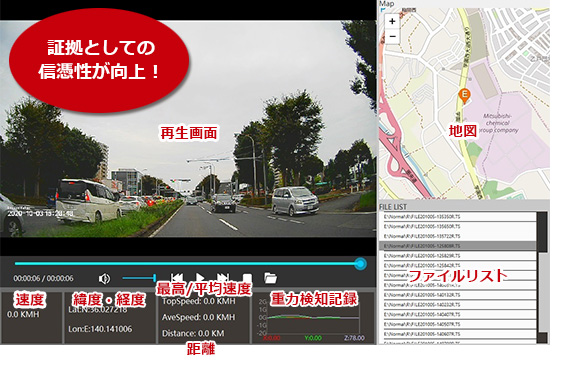Start playback with the play button
The image size is (580, 388).
[x=200, y=278]
